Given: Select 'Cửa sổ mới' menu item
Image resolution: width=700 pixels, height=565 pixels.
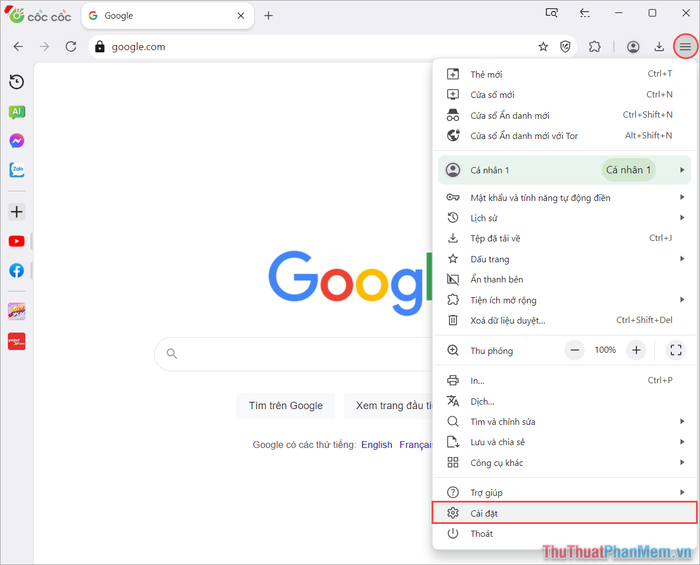Looking at the screenshot, I should click(x=564, y=95).
